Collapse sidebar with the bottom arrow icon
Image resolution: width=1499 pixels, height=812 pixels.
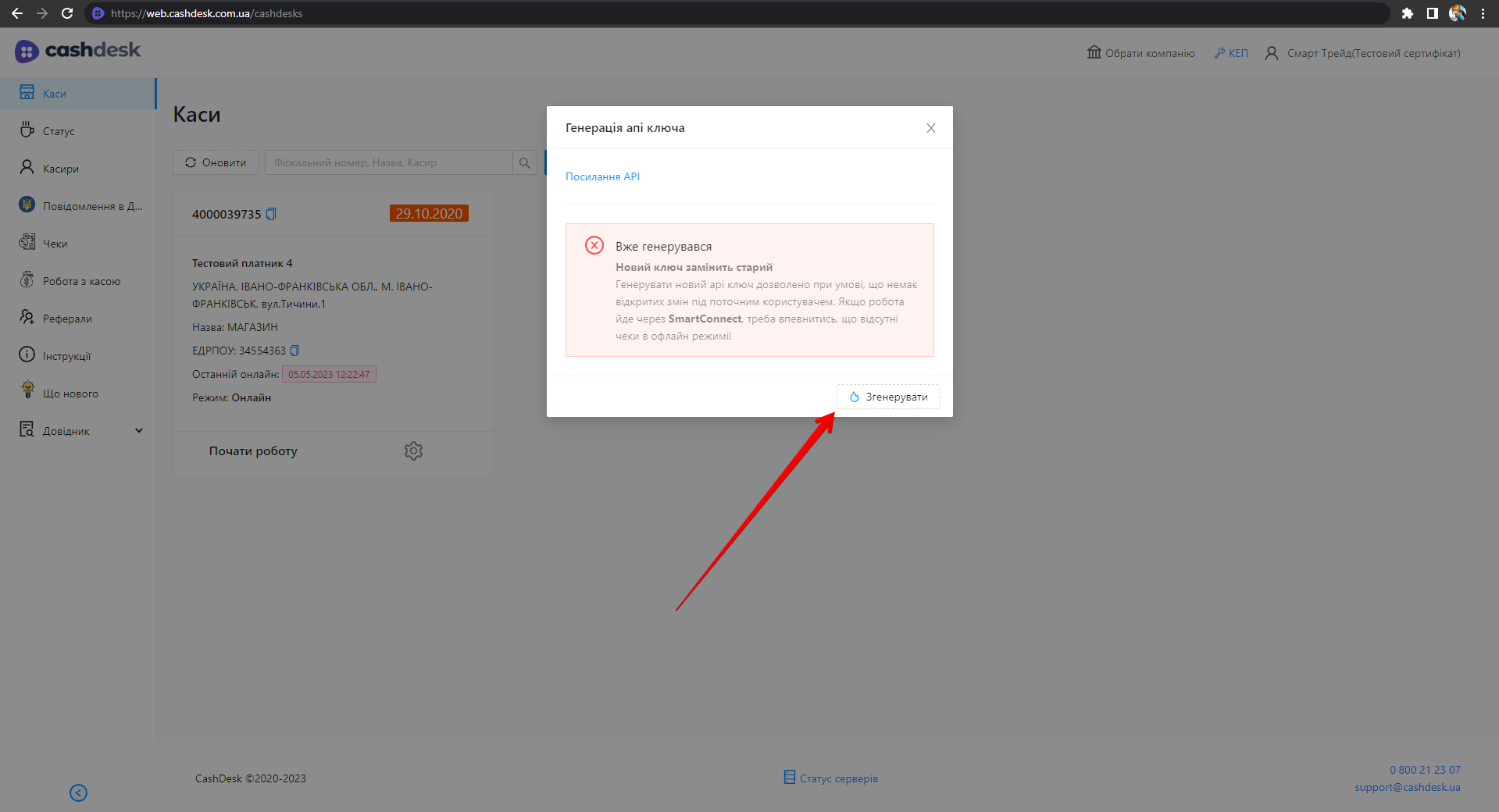[x=78, y=792]
